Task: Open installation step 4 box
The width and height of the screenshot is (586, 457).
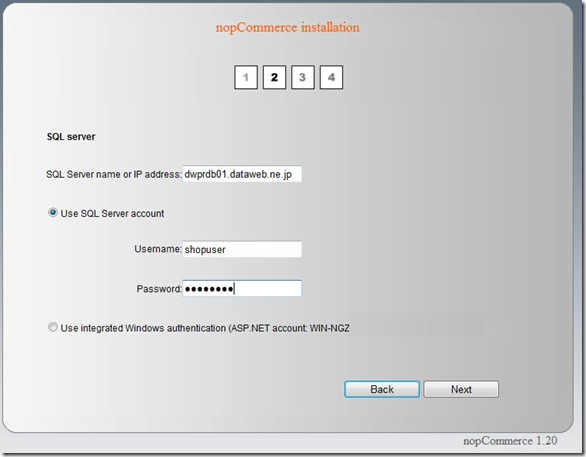Action: pyautogui.click(x=331, y=77)
